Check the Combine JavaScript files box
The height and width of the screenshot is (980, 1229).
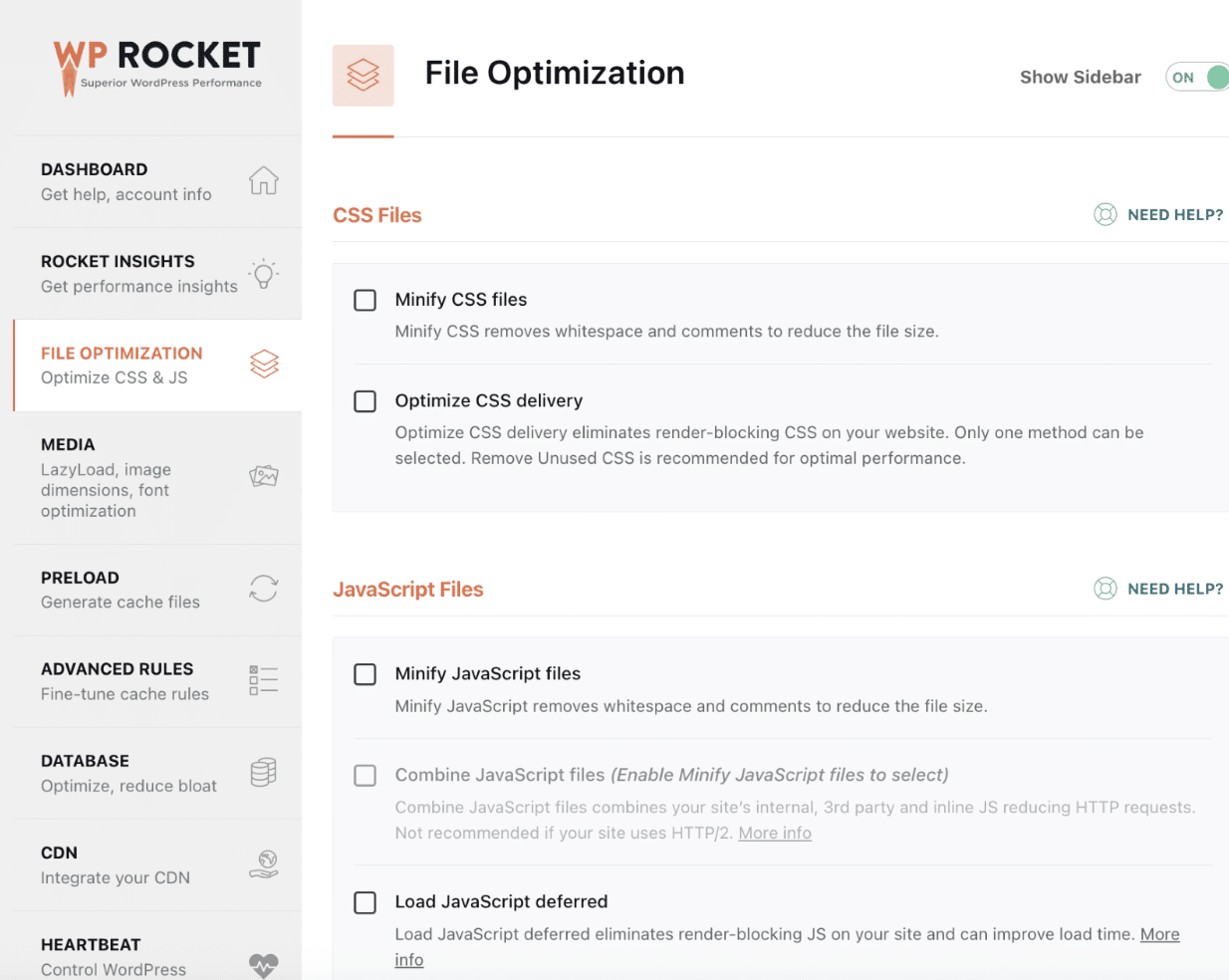pos(366,775)
